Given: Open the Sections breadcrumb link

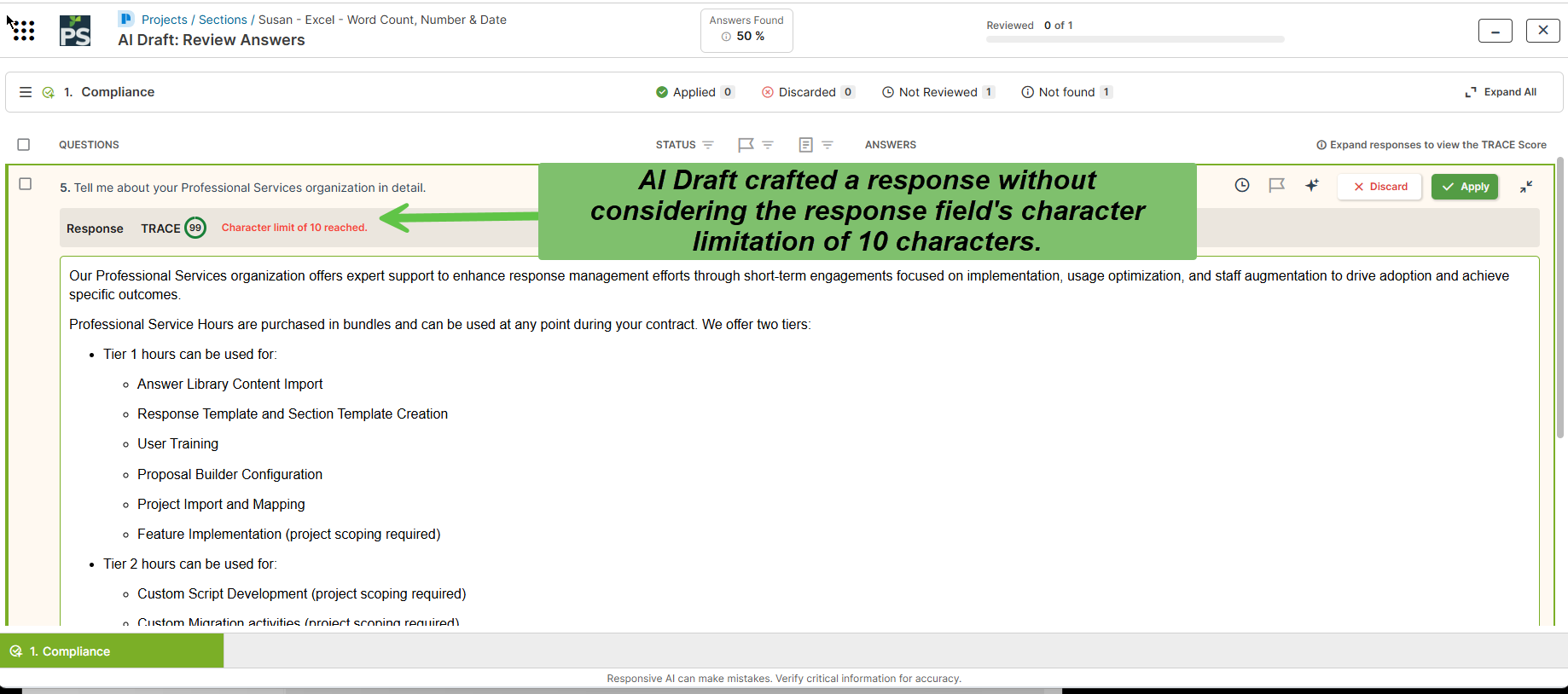Looking at the screenshot, I should coord(223,20).
